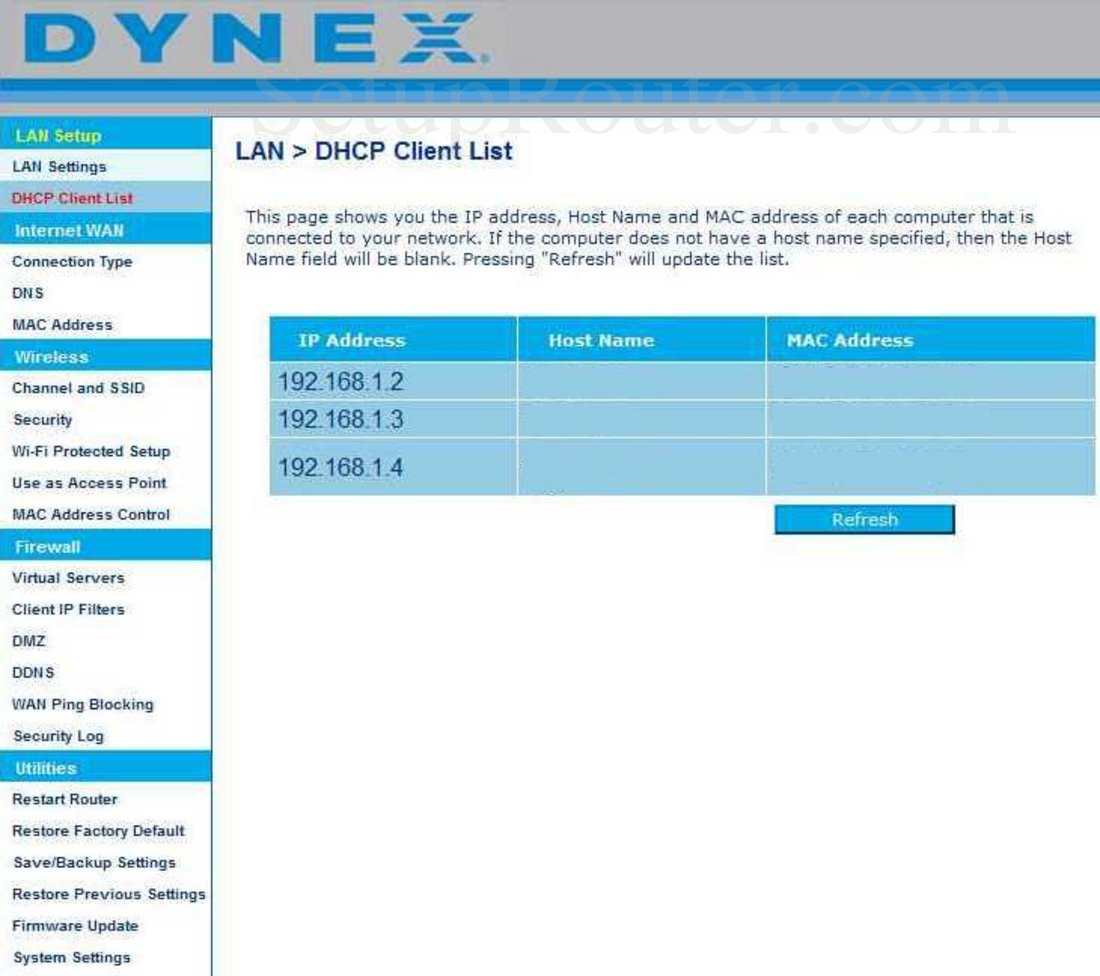Open wireless Security settings
The width and height of the screenshot is (1100, 976).
(43, 419)
